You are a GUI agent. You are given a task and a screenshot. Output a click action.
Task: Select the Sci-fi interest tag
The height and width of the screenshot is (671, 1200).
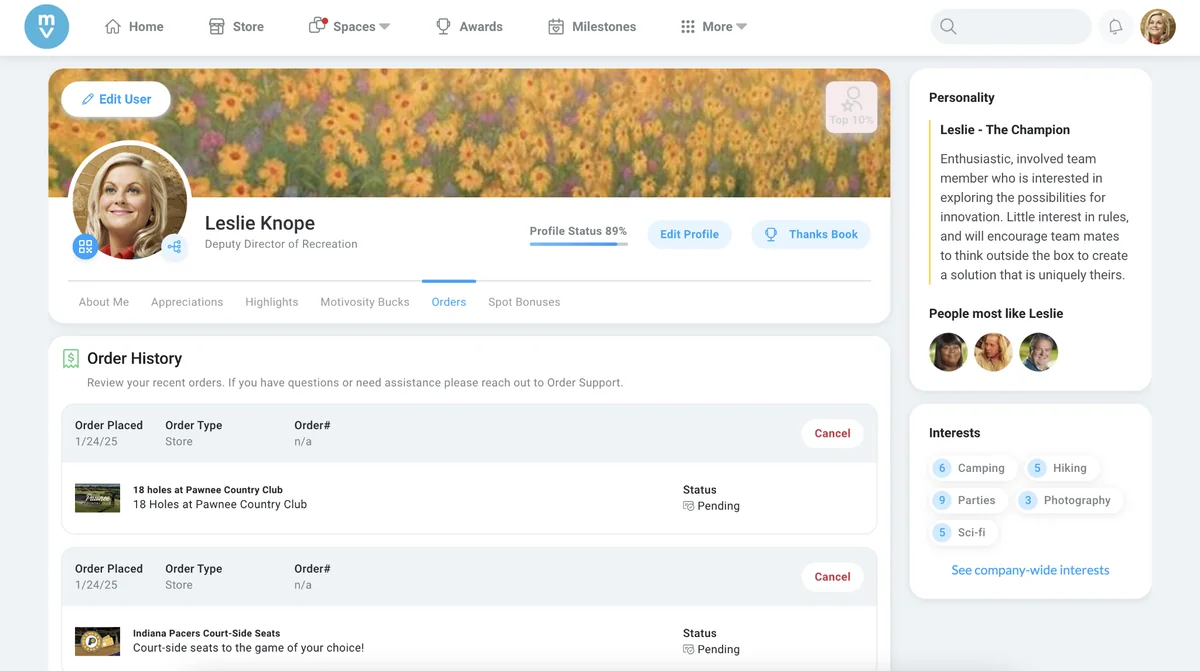(x=962, y=532)
